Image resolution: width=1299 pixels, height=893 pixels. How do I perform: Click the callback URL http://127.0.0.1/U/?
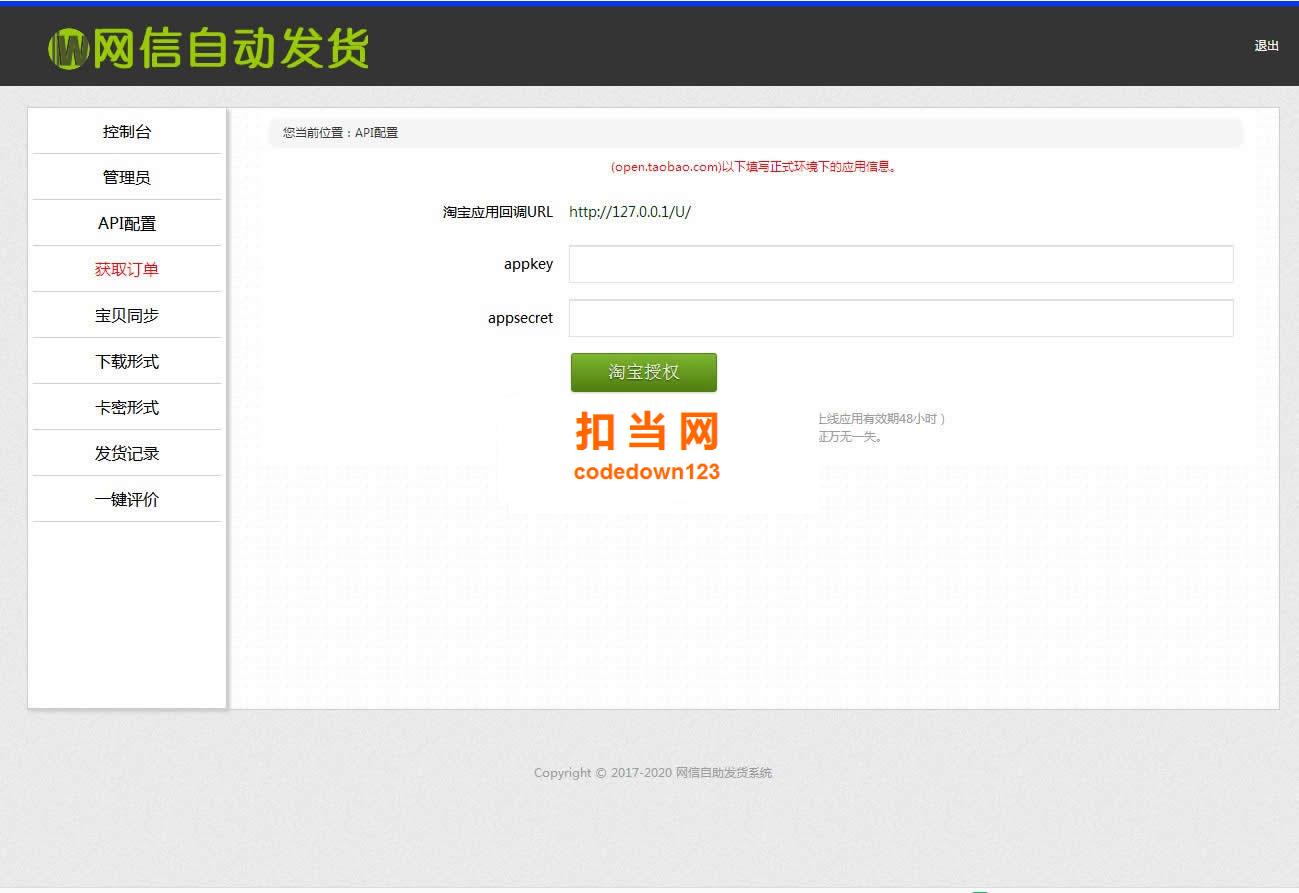click(630, 212)
